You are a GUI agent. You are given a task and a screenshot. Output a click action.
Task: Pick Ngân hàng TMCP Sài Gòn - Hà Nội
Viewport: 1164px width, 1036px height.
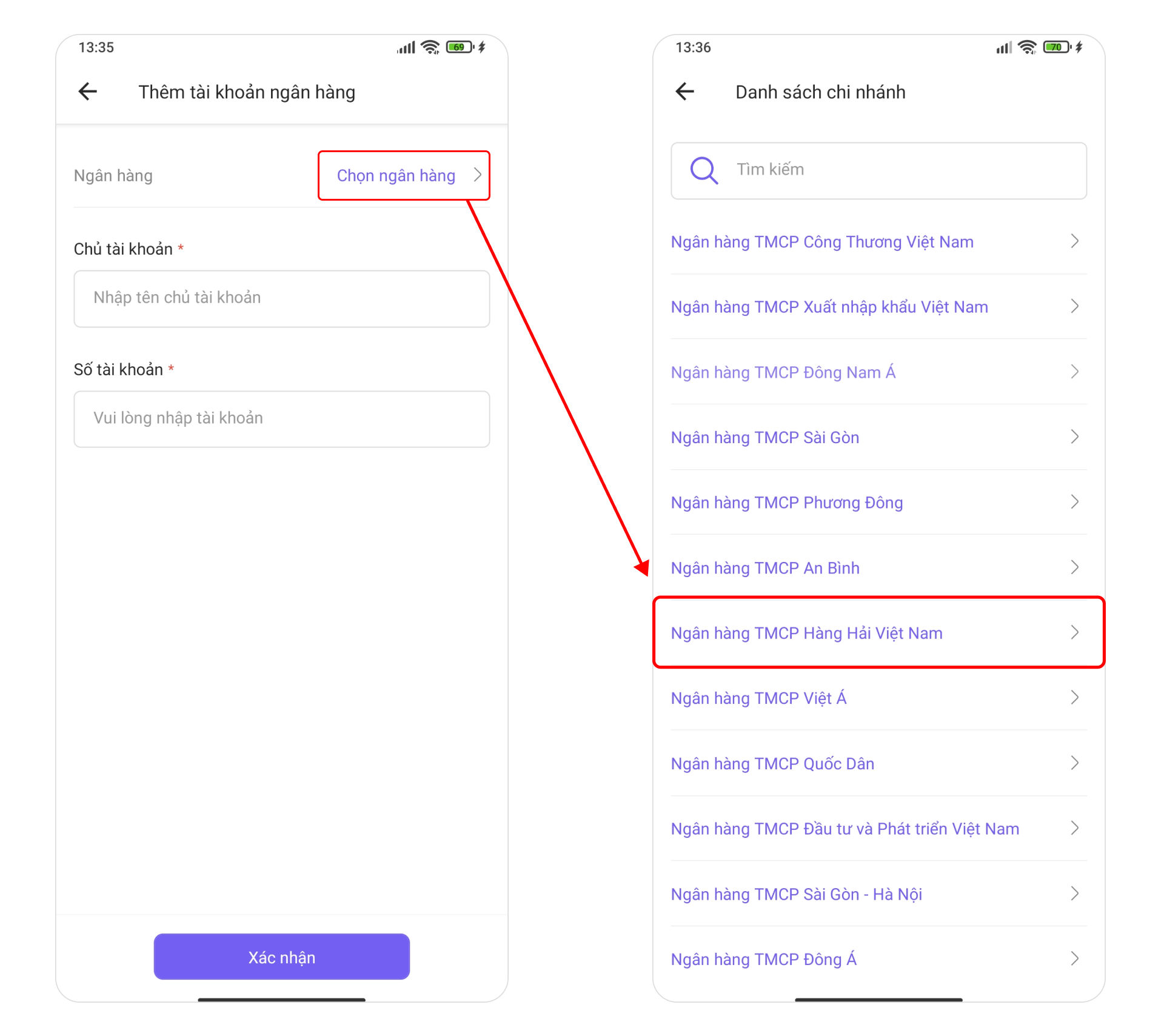(879, 894)
